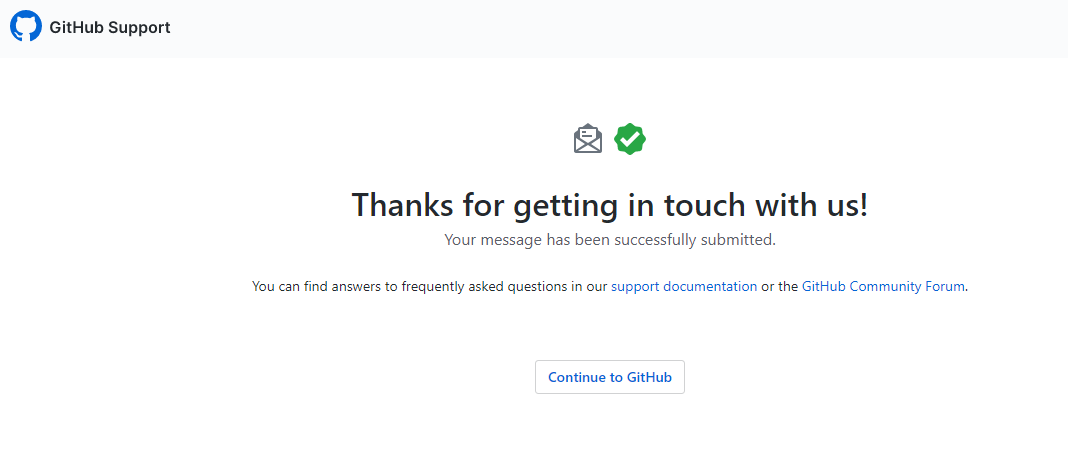Image resolution: width=1068 pixels, height=454 pixels.
Task: Open the GitHub Support header title
Action: click(x=110, y=28)
